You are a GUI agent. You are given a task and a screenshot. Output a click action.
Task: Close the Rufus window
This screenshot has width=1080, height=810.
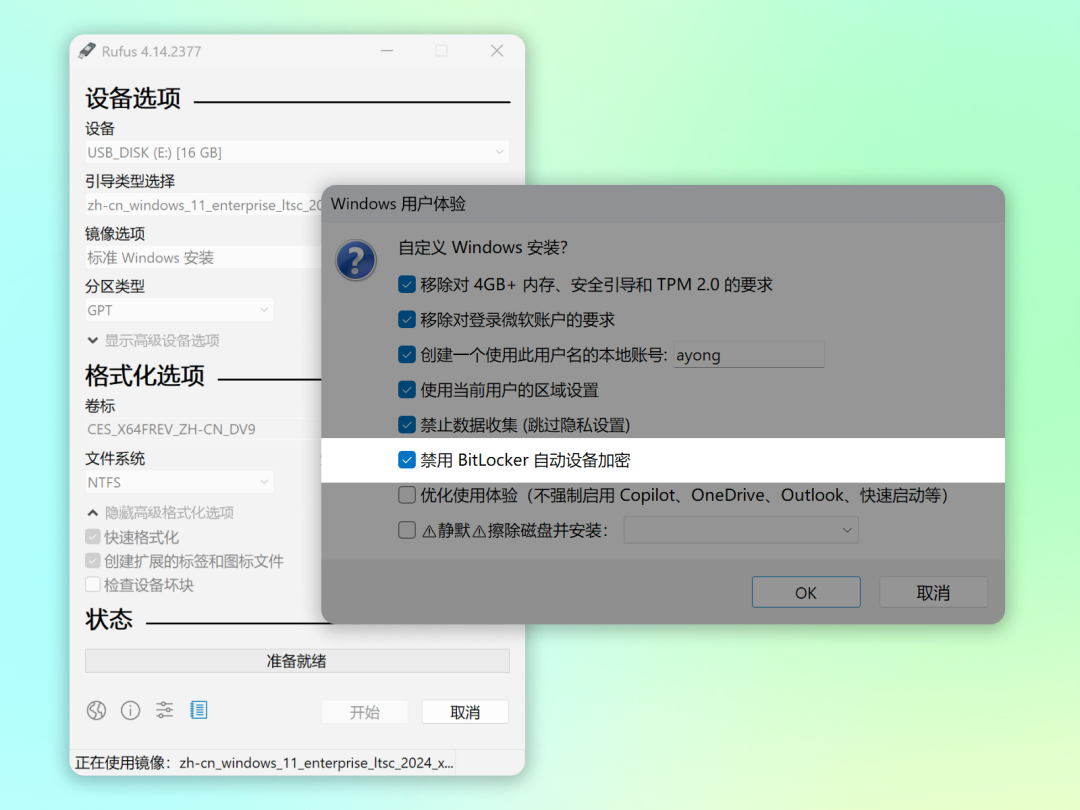click(497, 51)
